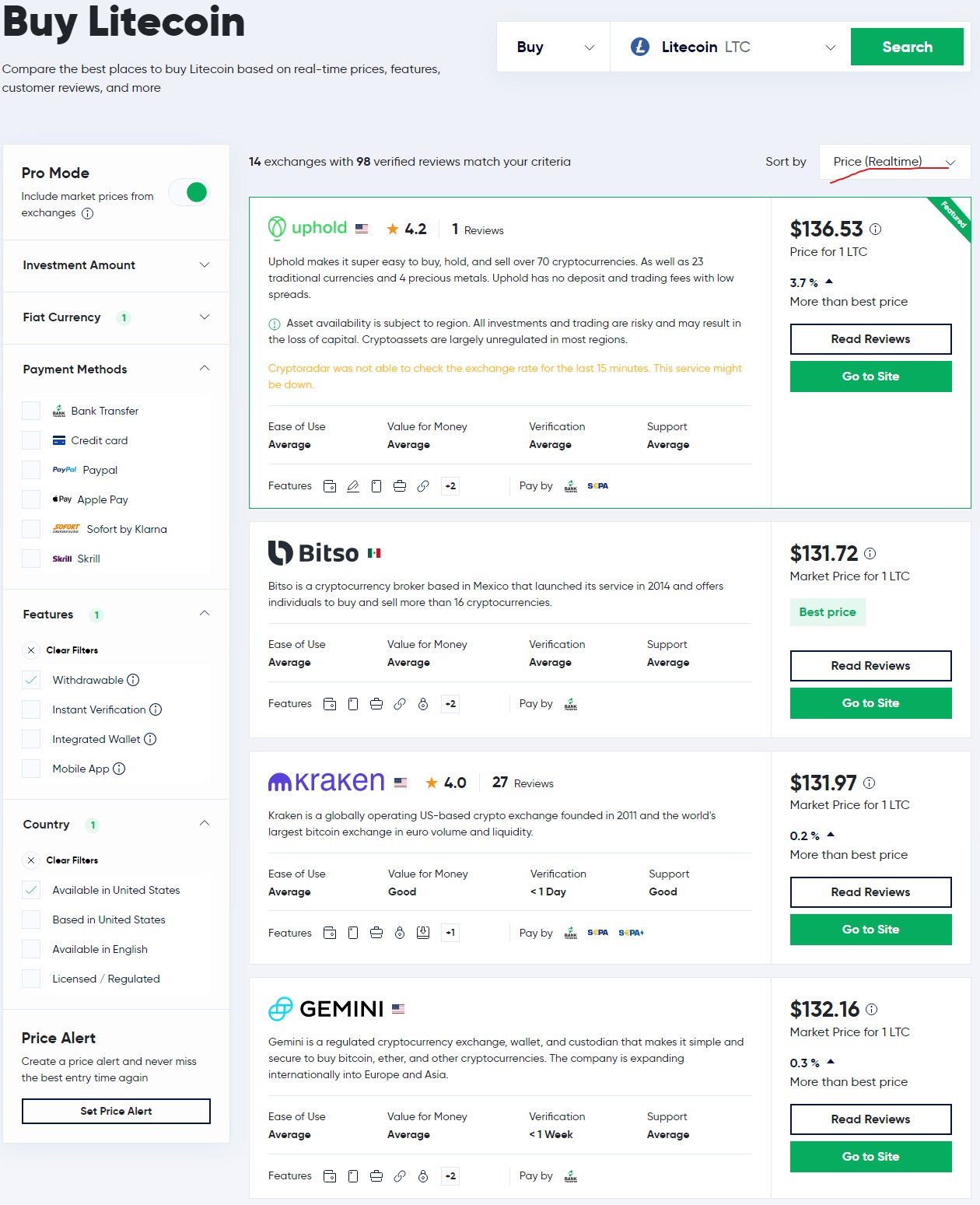The height and width of the screenshot is (1205, 980).
Task: Click the Uphold logo
Action: pyautogui.click(x=307, y=228)
